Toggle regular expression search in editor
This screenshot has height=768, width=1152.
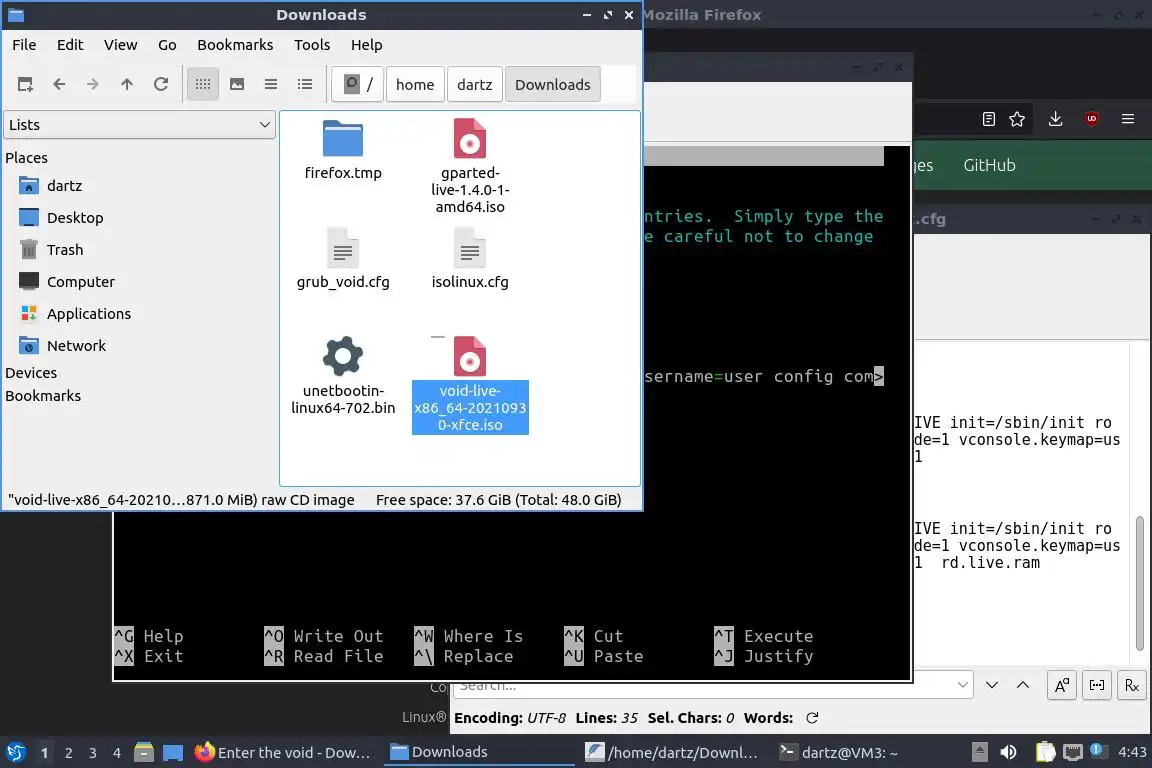1131,686
